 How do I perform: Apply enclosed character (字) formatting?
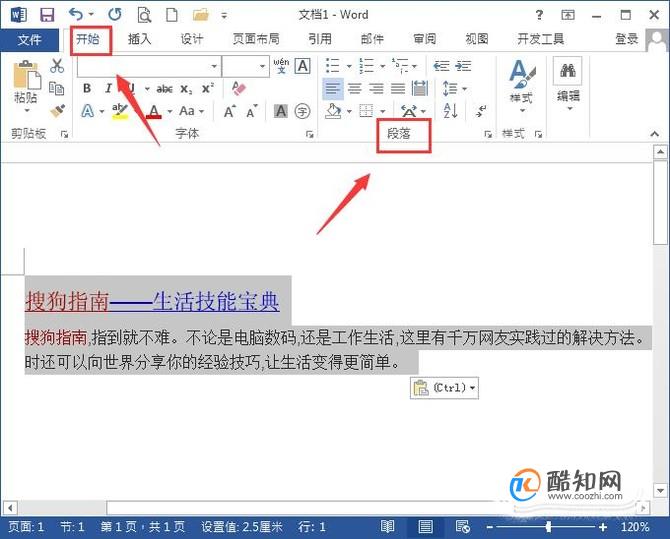tap(303, 112)
